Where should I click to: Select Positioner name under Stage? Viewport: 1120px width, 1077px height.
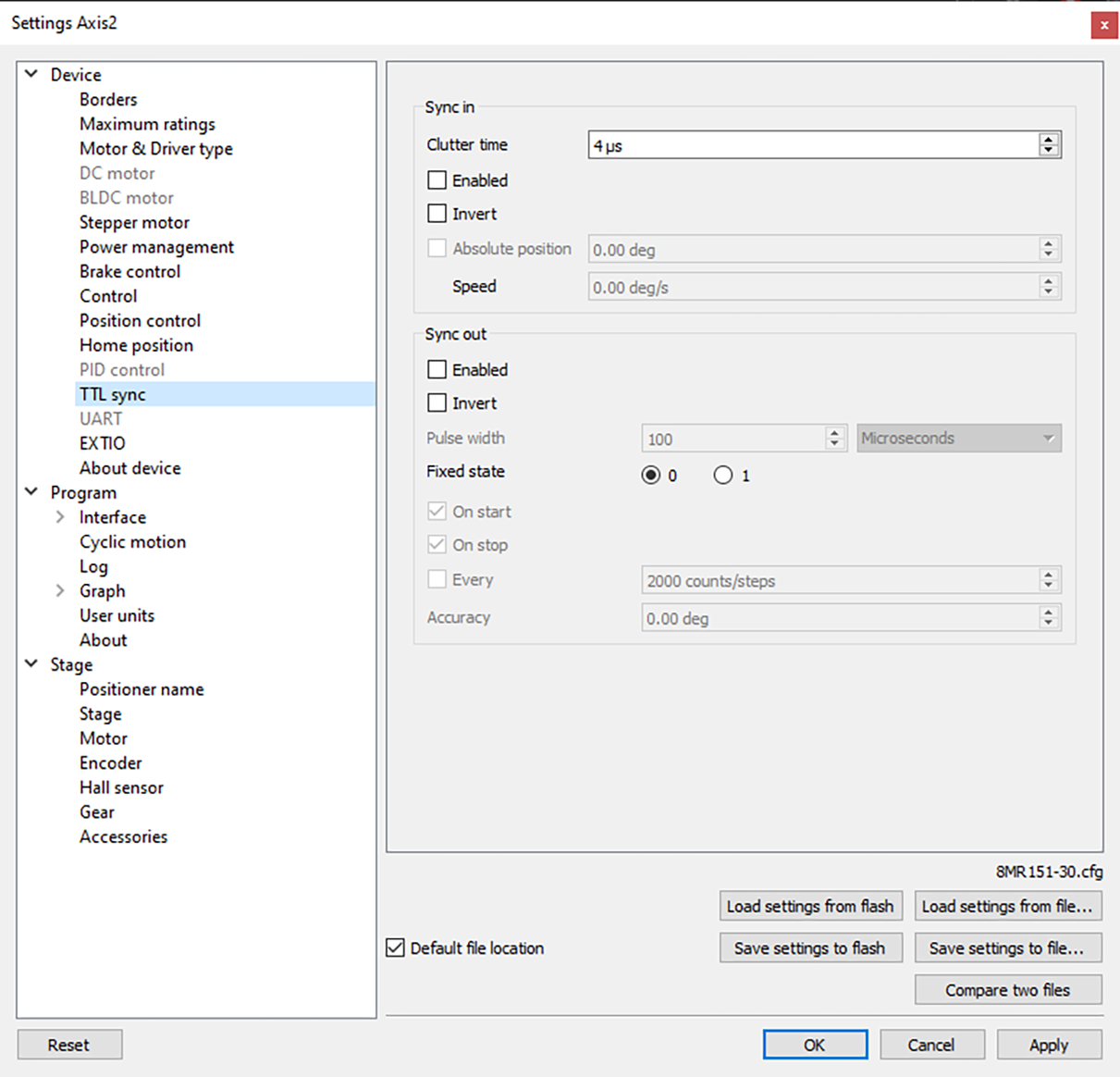click(142, 689)
